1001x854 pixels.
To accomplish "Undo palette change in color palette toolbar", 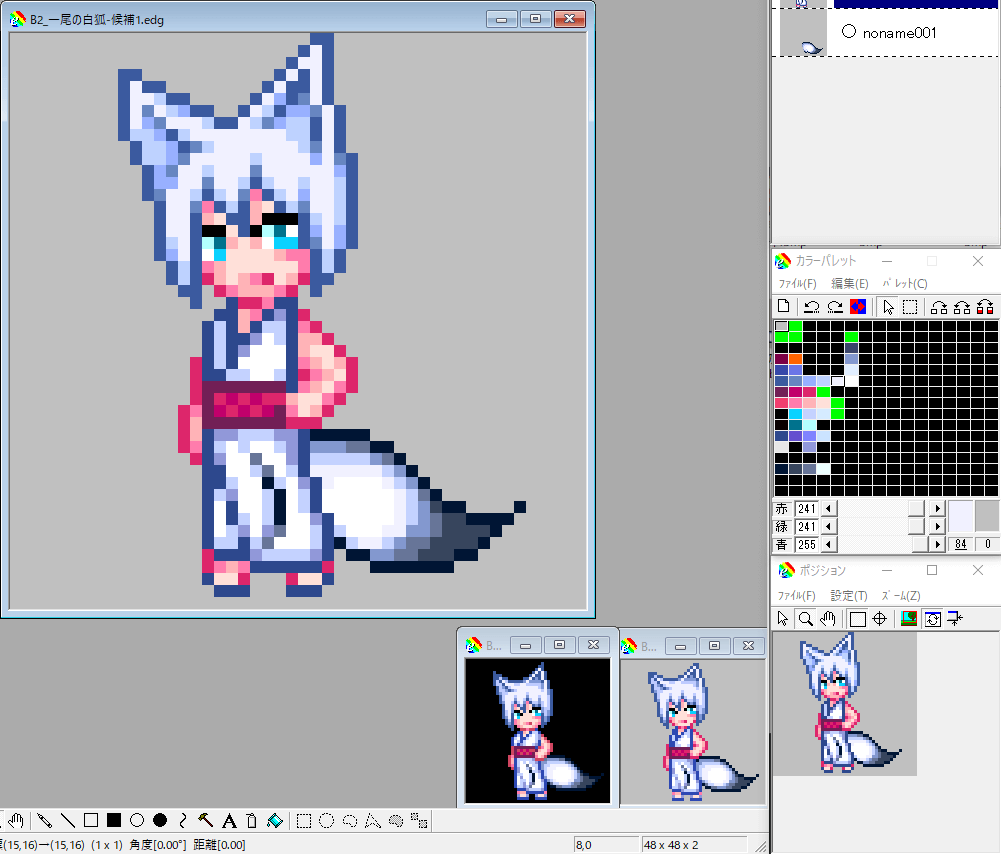I will pyautogui.click(x=811, y=307).
